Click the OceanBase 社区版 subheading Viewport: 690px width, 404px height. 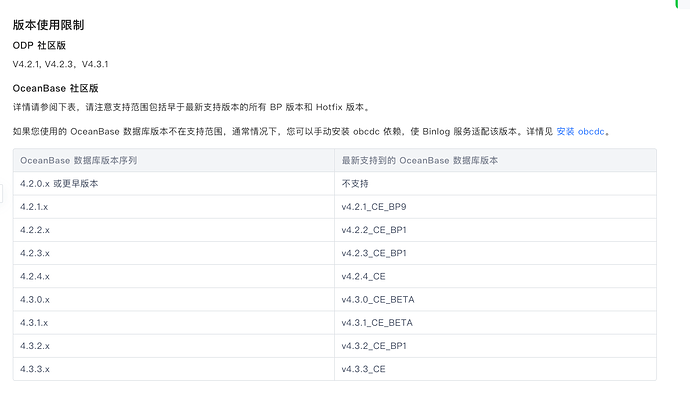coord(56,88)
